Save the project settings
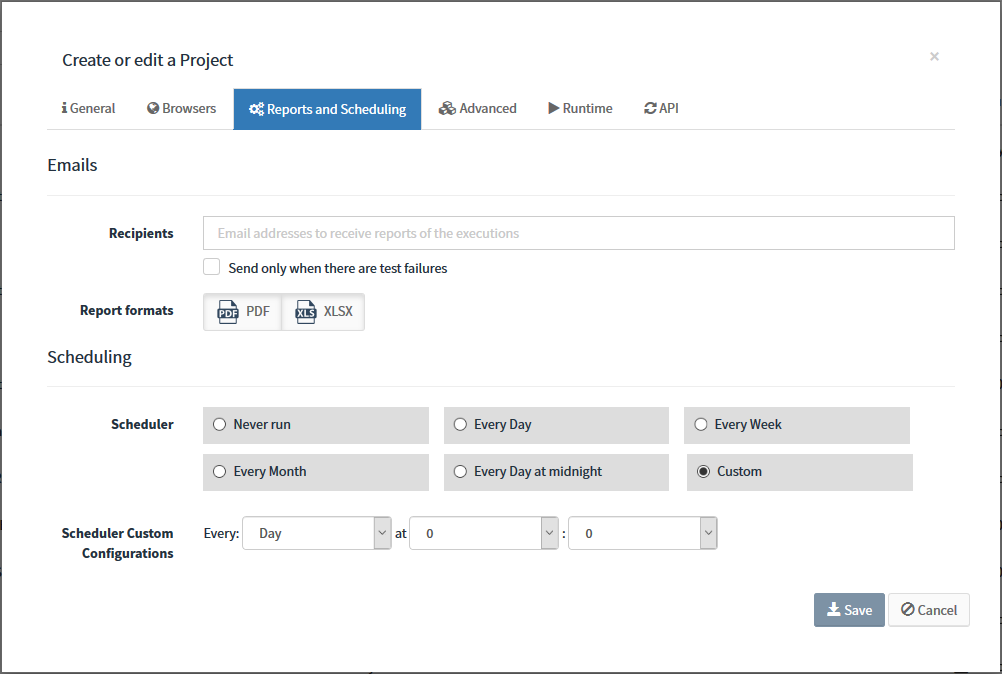 [849, 610]
